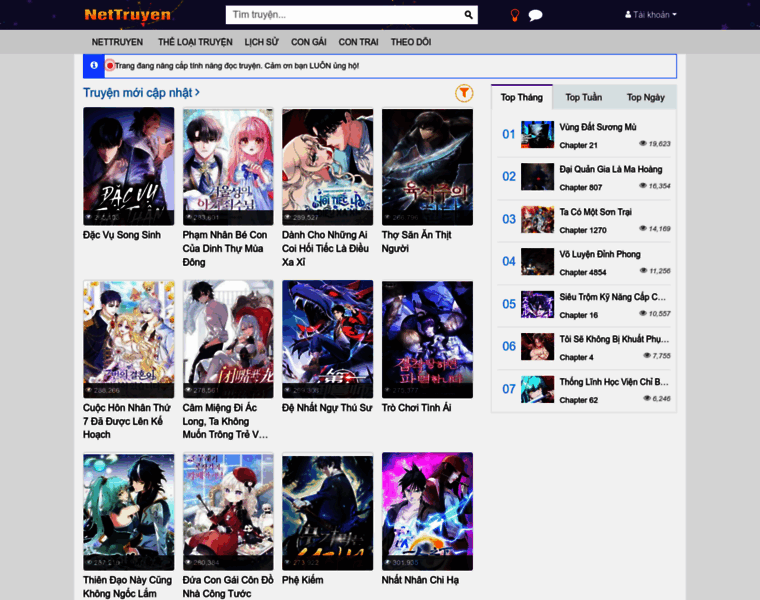Switch to Top Tháng tab
The image size is (760, 600).
tap(522, 97)
